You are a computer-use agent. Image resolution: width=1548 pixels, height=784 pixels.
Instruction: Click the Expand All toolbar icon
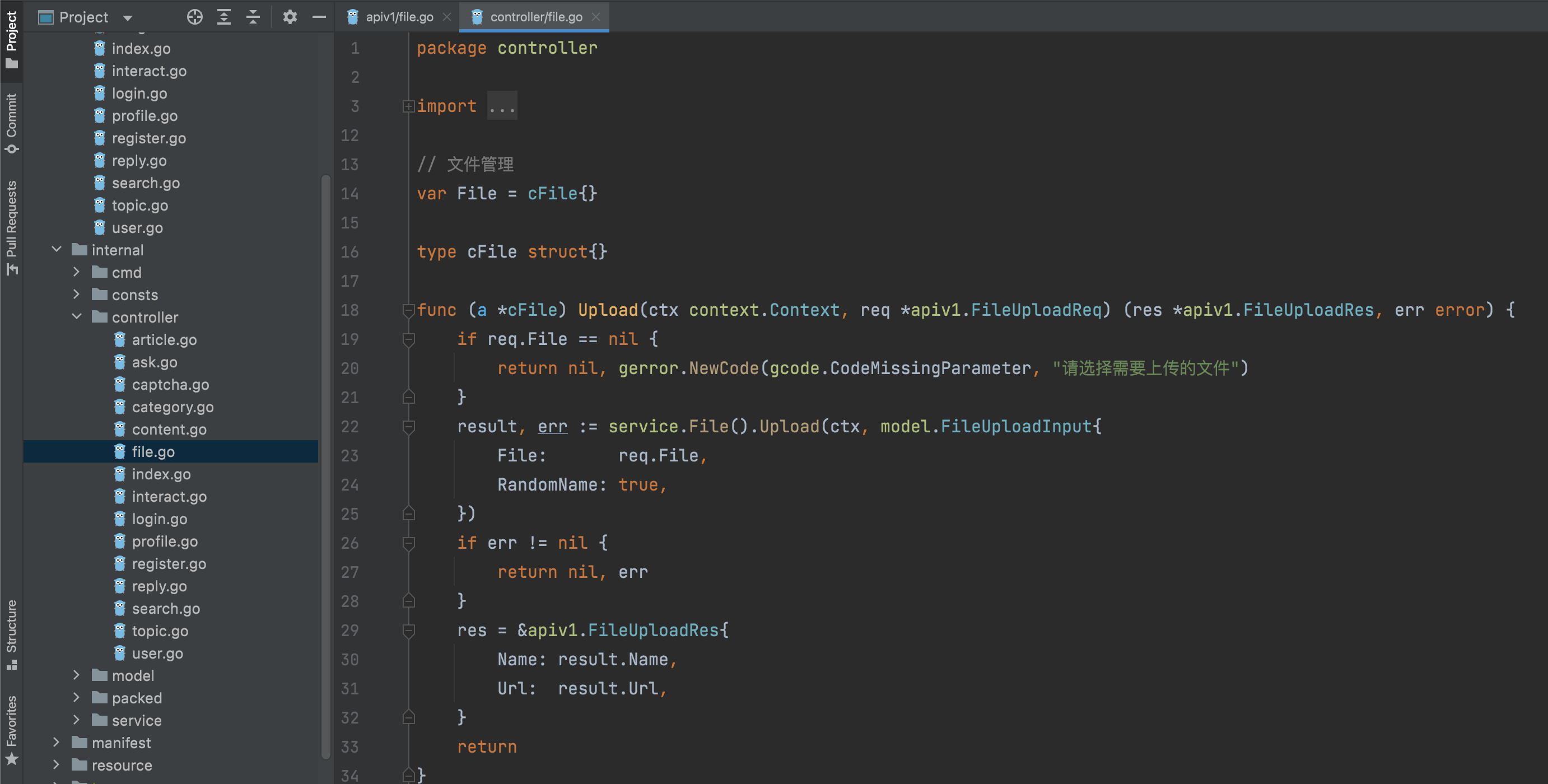(223, 17)
